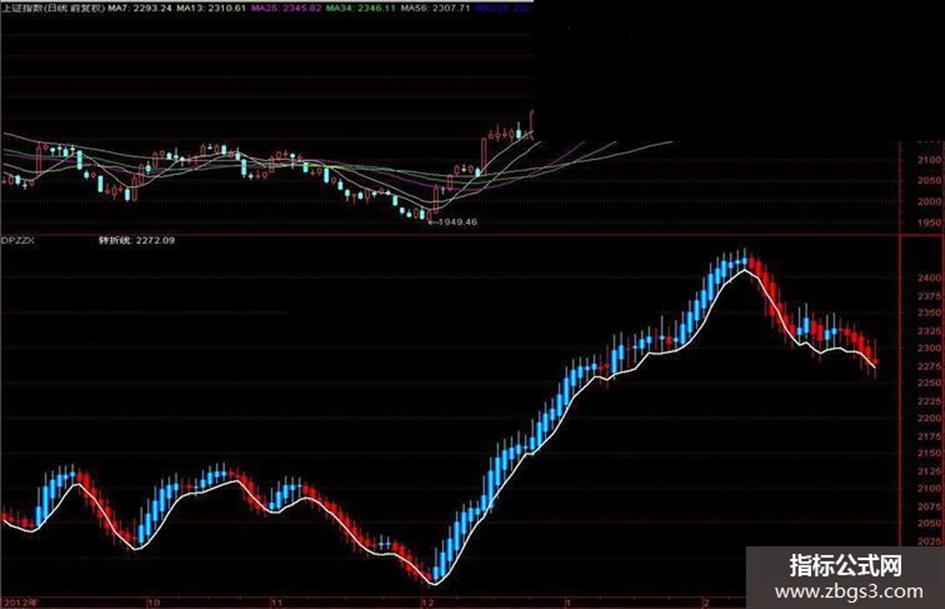Viewport: 945px width, 609px height.
Task: Click the DPZZX indicator name label
Action: [18, 240]
